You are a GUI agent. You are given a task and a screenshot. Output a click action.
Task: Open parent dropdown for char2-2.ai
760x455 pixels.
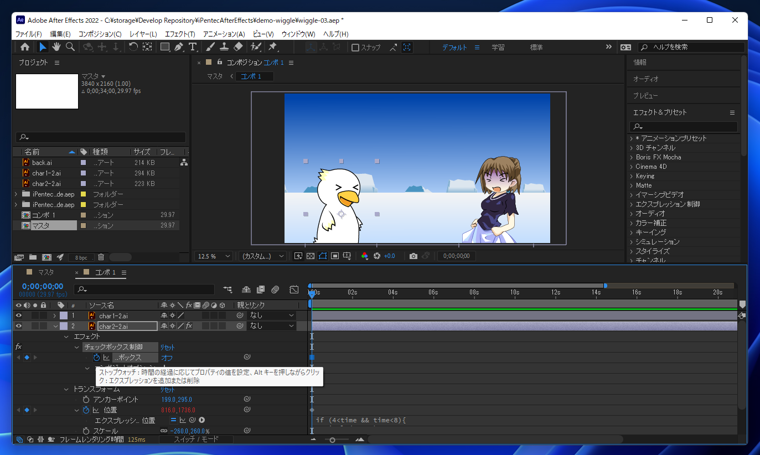(x=271, y=326)
